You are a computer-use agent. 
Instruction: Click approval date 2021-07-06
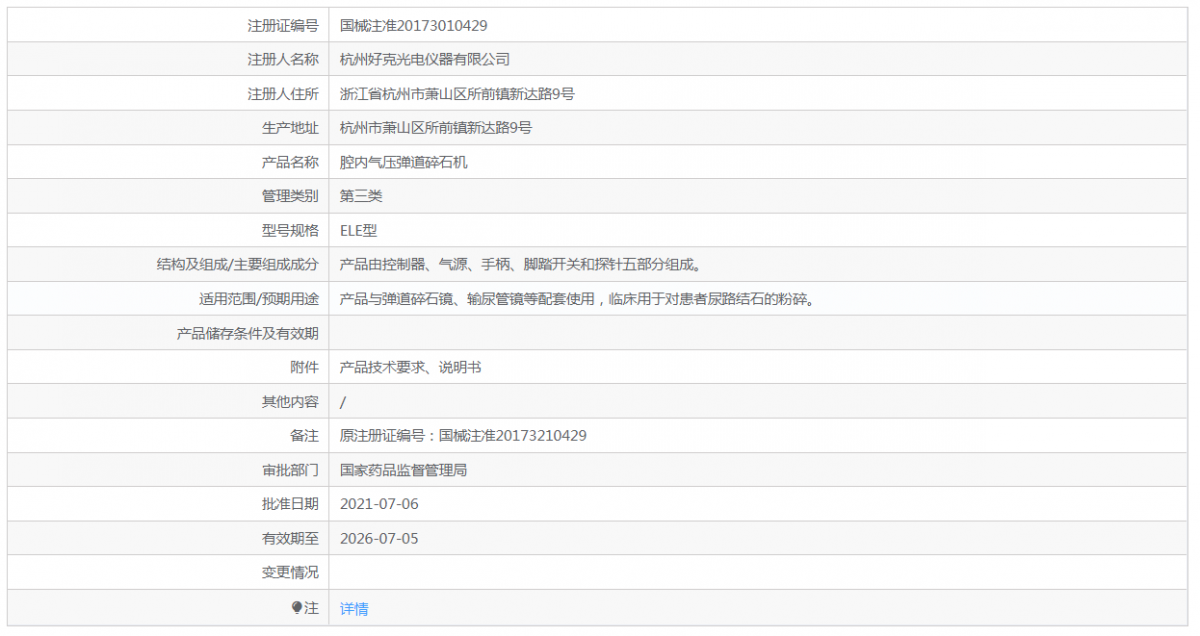(x=379, y=503)
